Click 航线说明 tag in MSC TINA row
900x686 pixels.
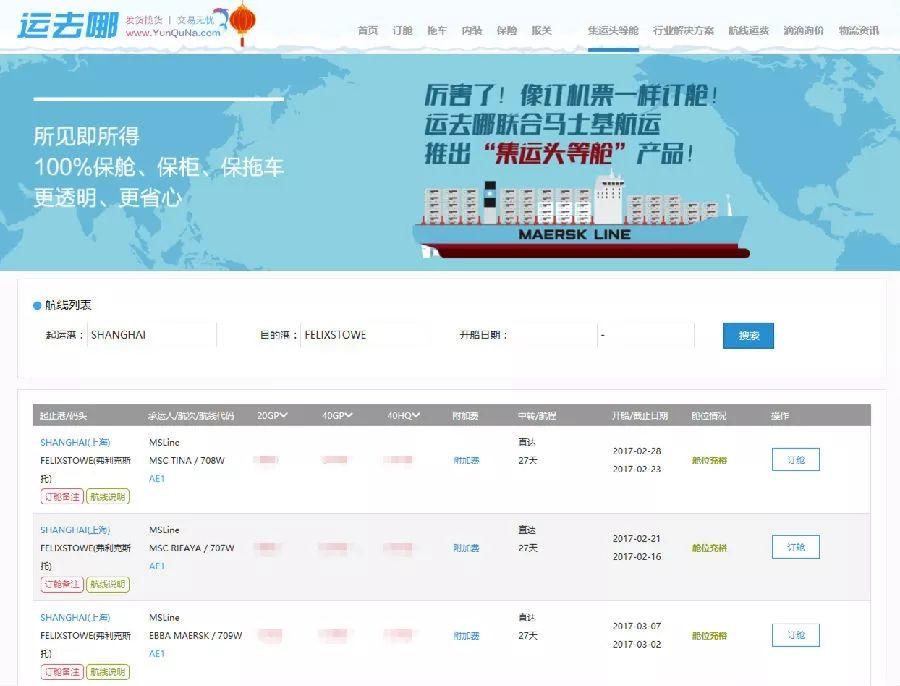[108, 497]
